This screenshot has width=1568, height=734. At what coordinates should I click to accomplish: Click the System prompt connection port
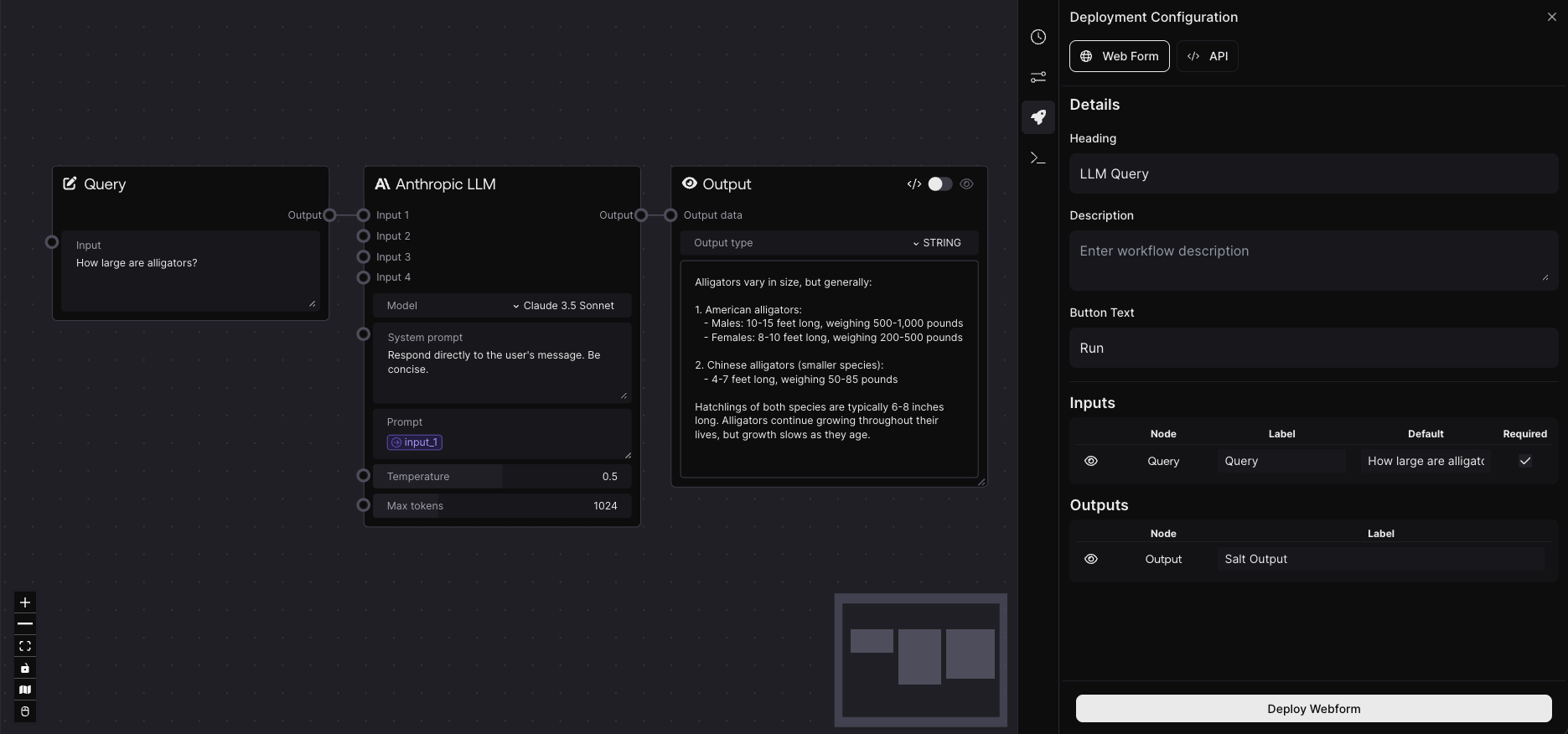pos(364,334)
